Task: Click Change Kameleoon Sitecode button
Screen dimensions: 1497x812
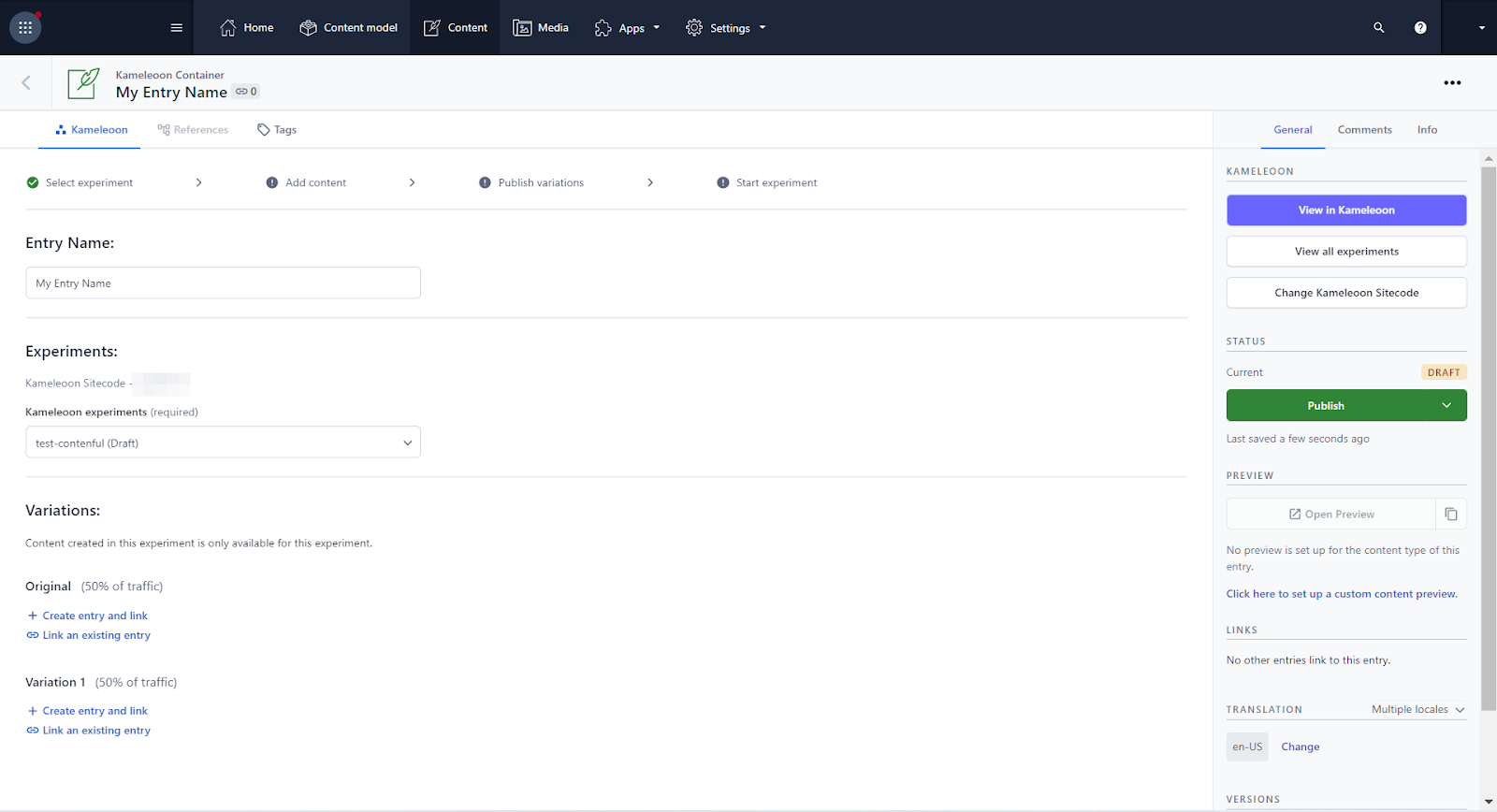Action: coord(1346,293)
